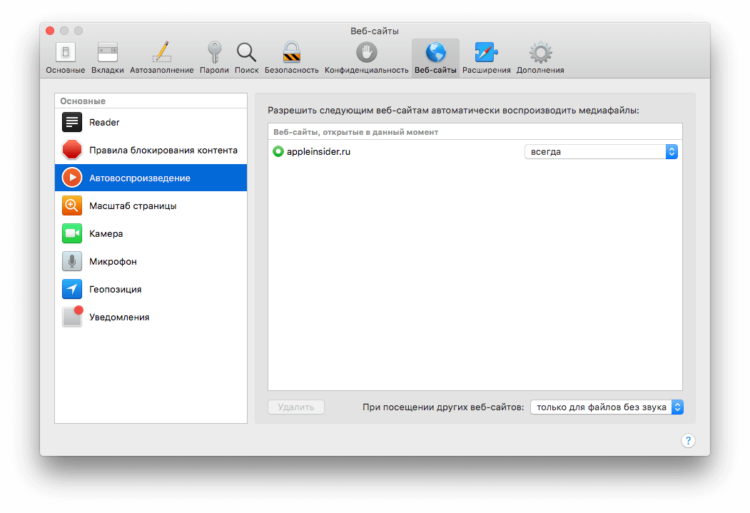Open the help question mark button
Image resolution: width=750 pixels, height=513 pixels.
688,440
